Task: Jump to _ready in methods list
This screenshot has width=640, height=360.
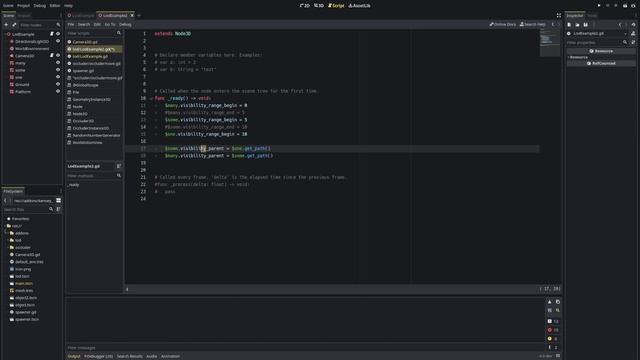Action: click(73, 185)
